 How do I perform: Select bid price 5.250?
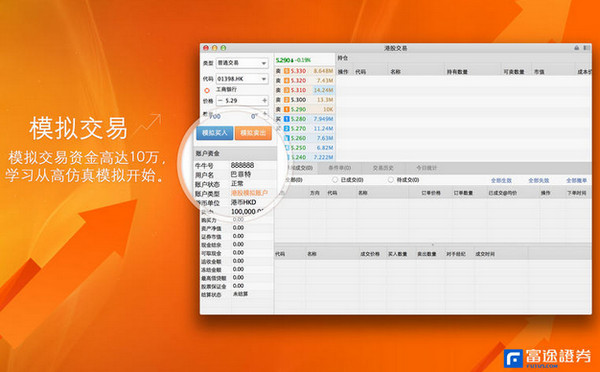pos(298,148)
